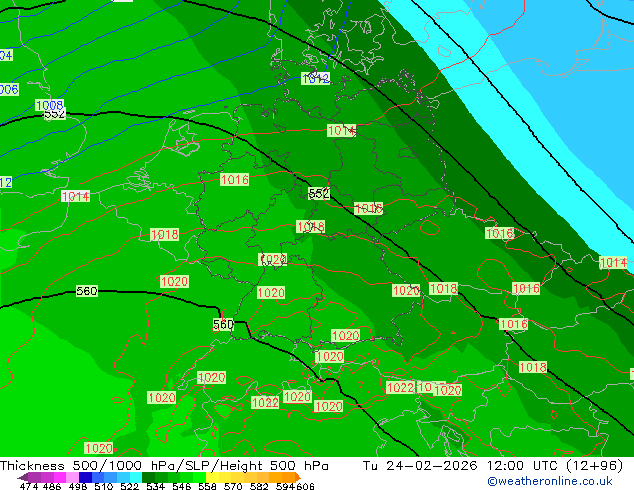Select the dark blue legend swatch
The image size is (634, 490).
(85, 477)
